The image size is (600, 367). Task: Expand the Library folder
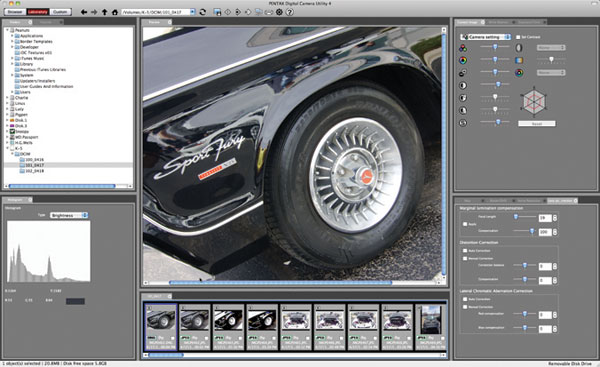(x=12, y=64)
